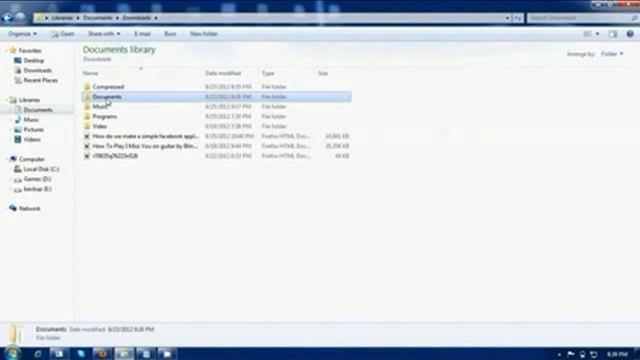Image resolution: width=640 pixels, height=360 pixels.
Task: Click the Videos library filmstrip icon
Action: tap(18, 139)
